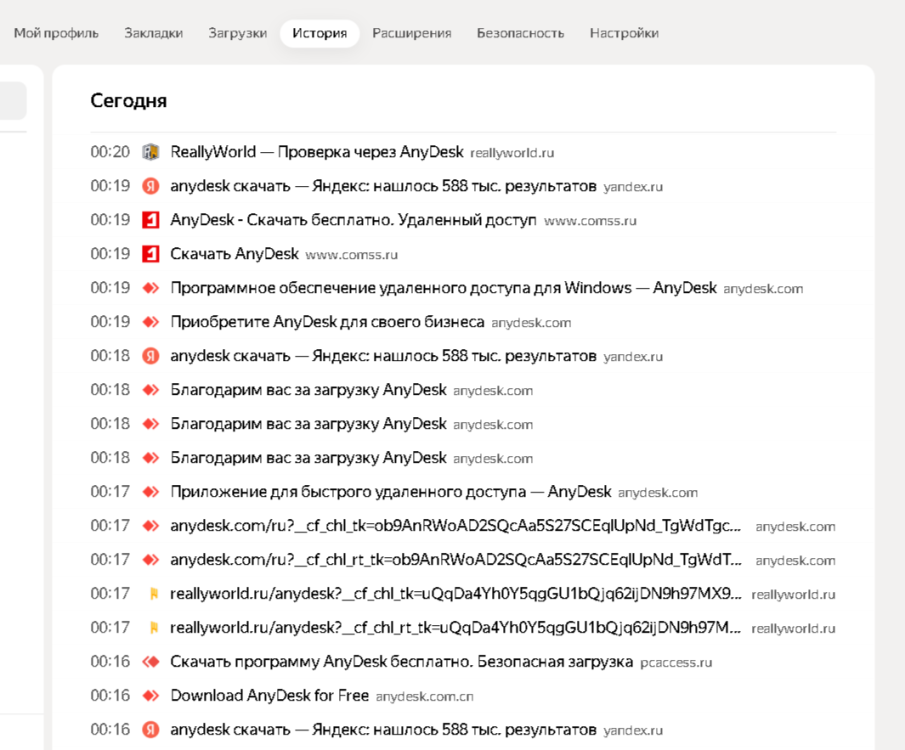Click www.comss.ru domain next to 'Удаленный доступ'
This screenshot has width=905, height=750.
click(x=590, y=221)
